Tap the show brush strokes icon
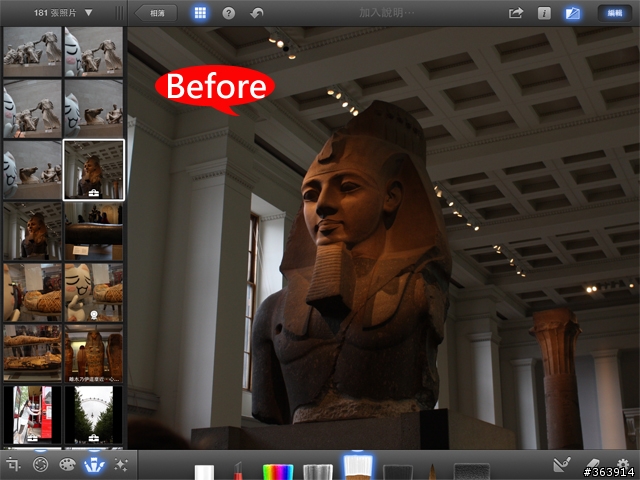Viewport: 640px width, 480px height. click(x=562, y=465)
